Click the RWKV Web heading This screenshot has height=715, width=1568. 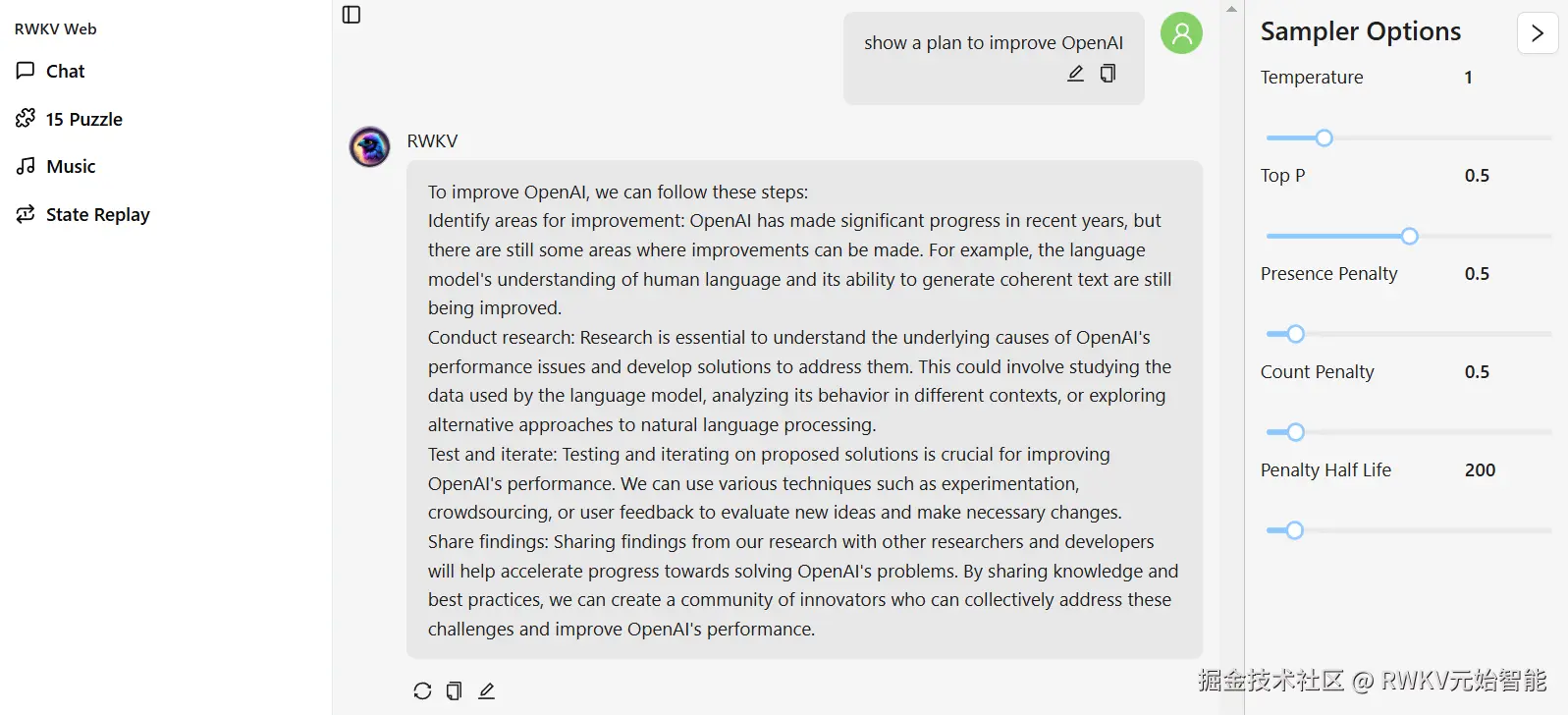(54, 28)
